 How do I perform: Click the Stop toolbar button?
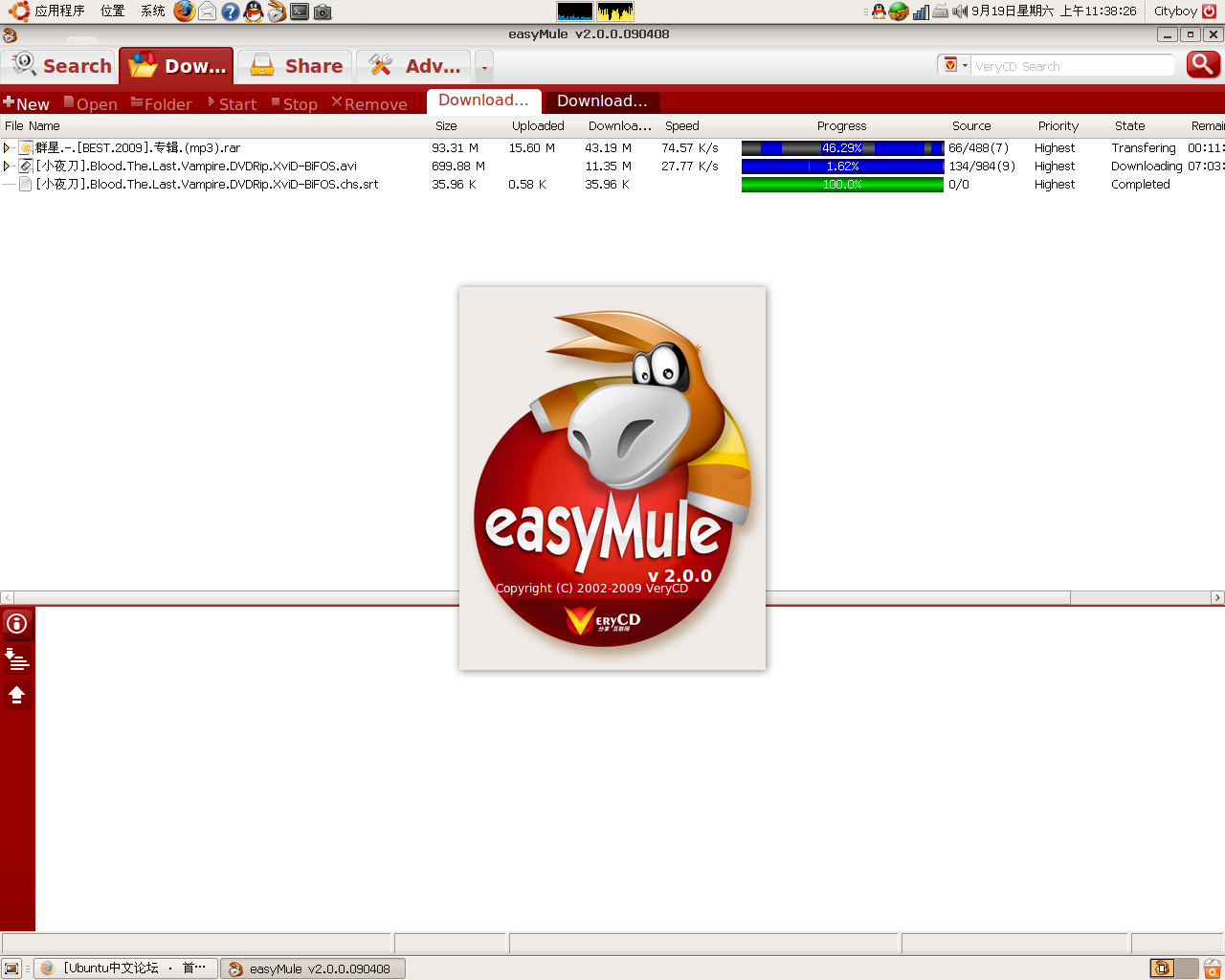click(x=295, y=103)
